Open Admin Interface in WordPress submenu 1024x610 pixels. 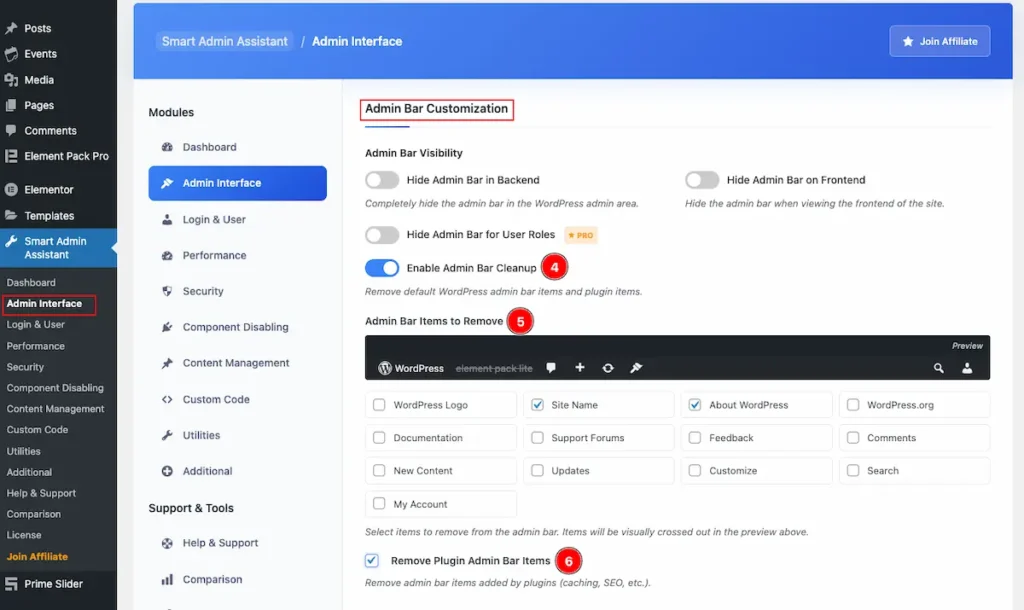point(44,304)
